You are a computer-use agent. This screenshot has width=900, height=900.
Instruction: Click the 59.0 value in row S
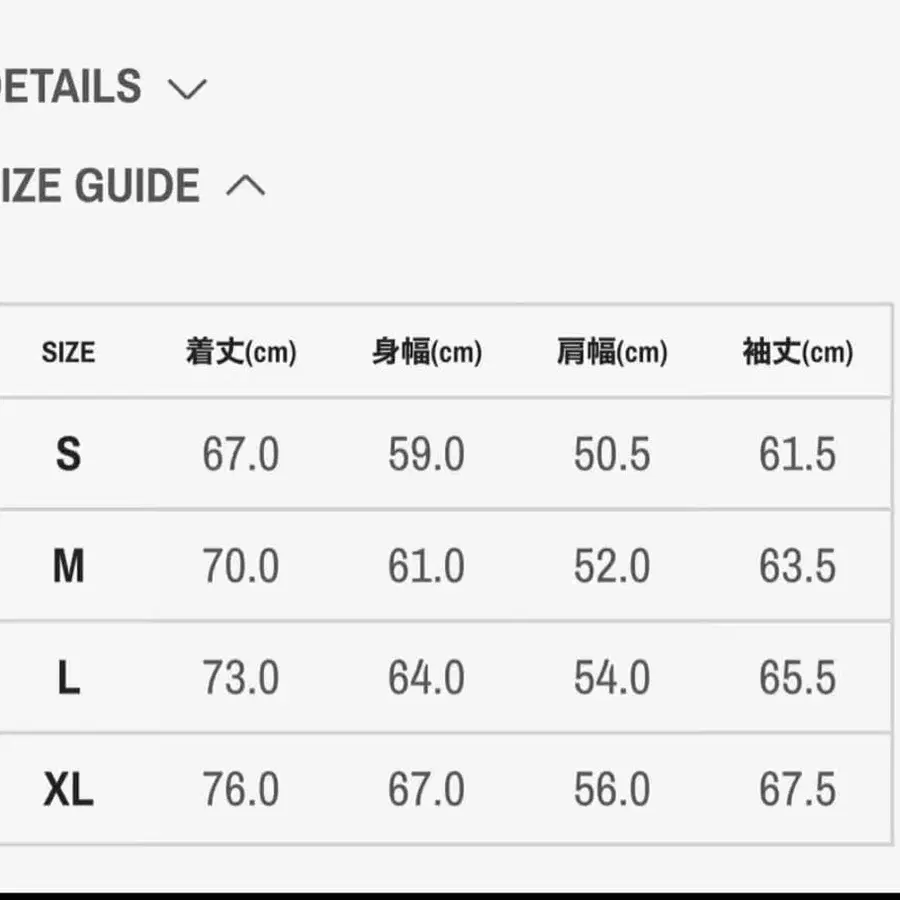tap(427, 455)
